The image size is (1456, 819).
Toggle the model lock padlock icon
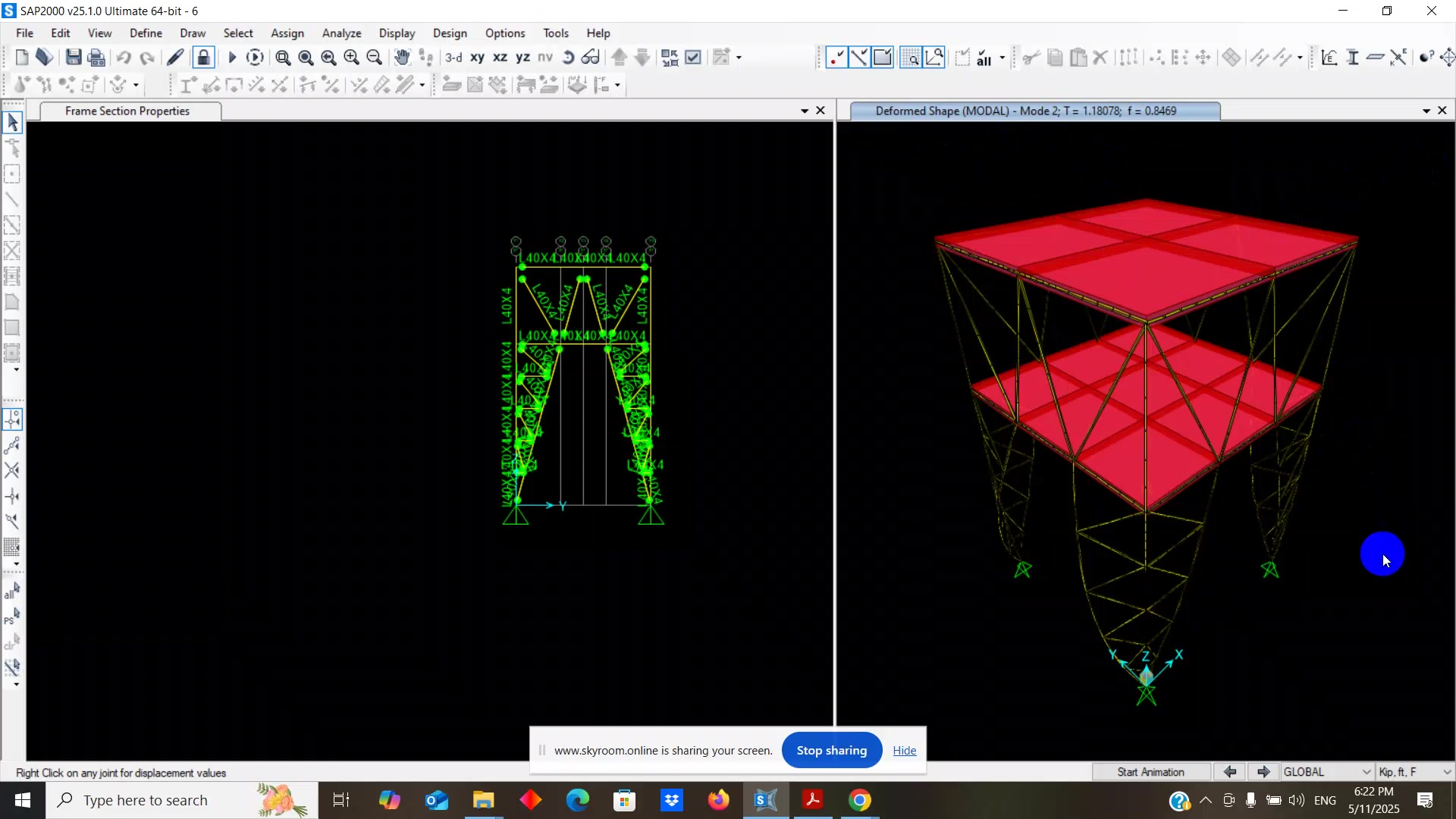pyautogui.click(x=203, y=58)
